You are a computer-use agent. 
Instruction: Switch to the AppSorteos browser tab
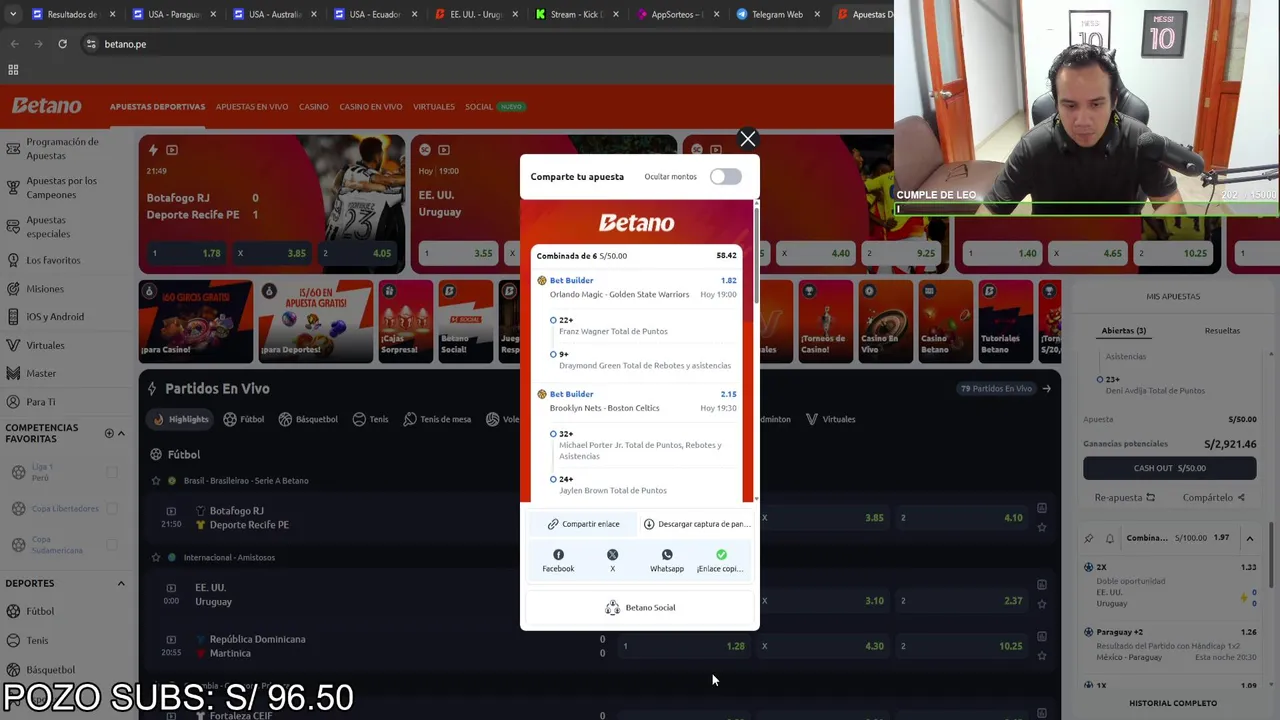677,14
